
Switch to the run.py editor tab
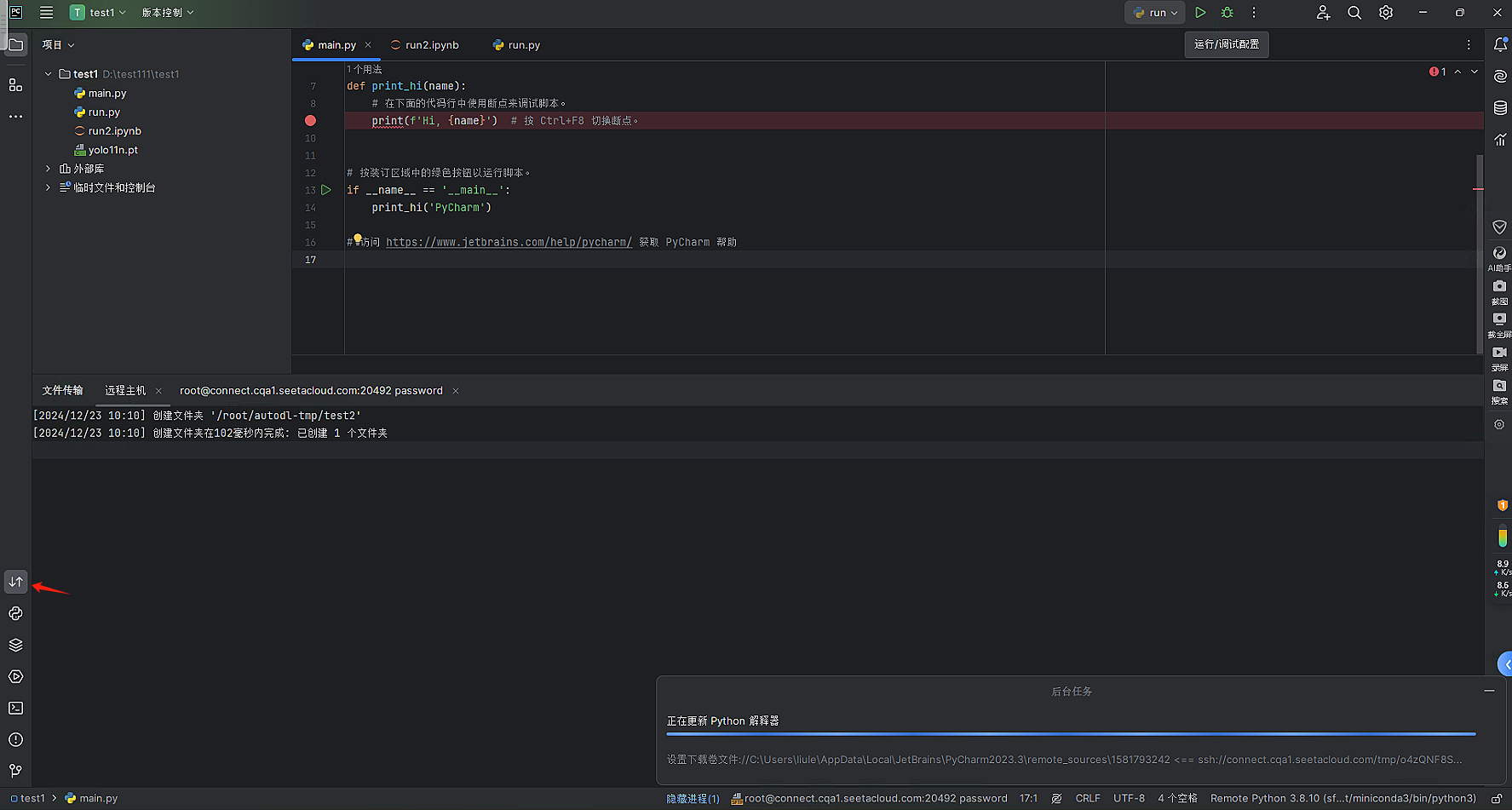(x=516, y=45)
